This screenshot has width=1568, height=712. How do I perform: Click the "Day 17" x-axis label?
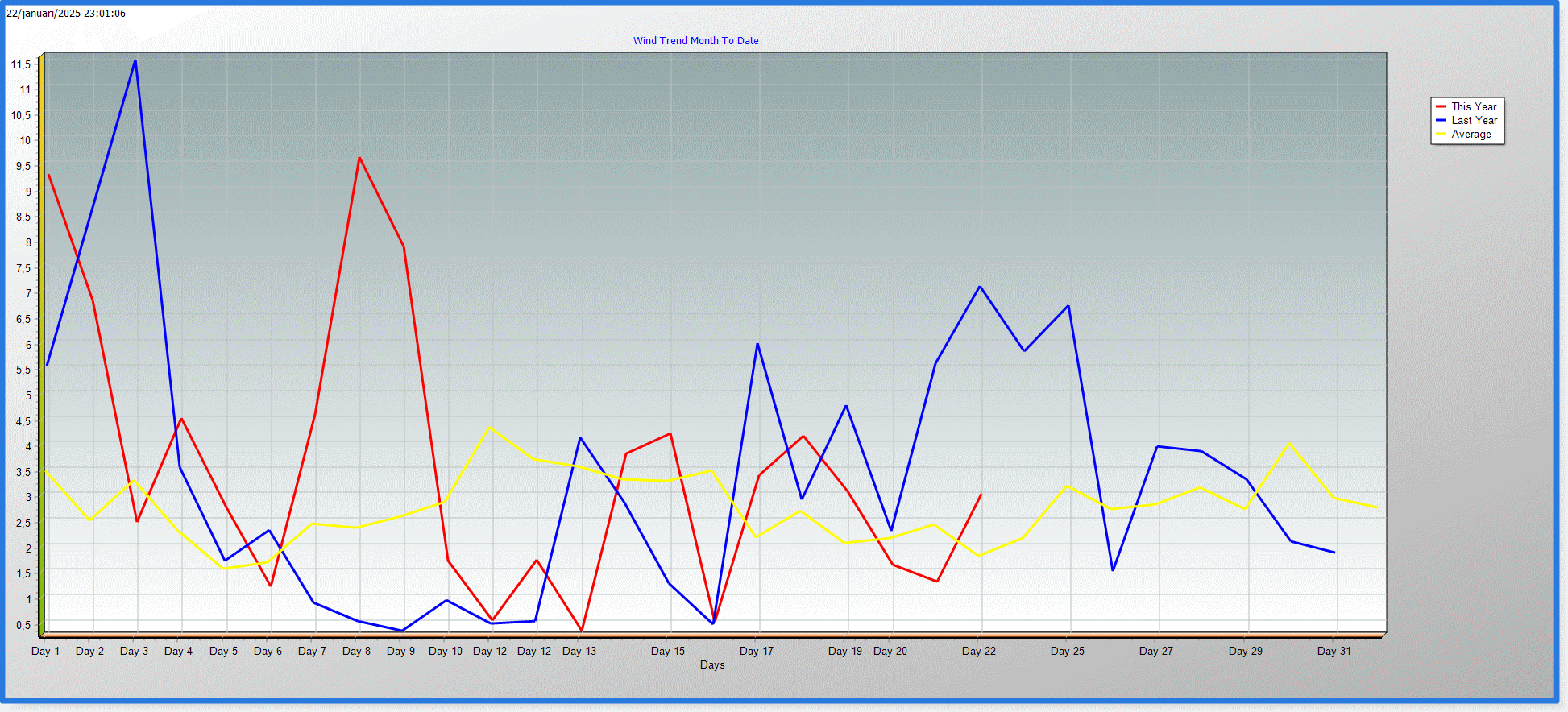pos(757,651)
